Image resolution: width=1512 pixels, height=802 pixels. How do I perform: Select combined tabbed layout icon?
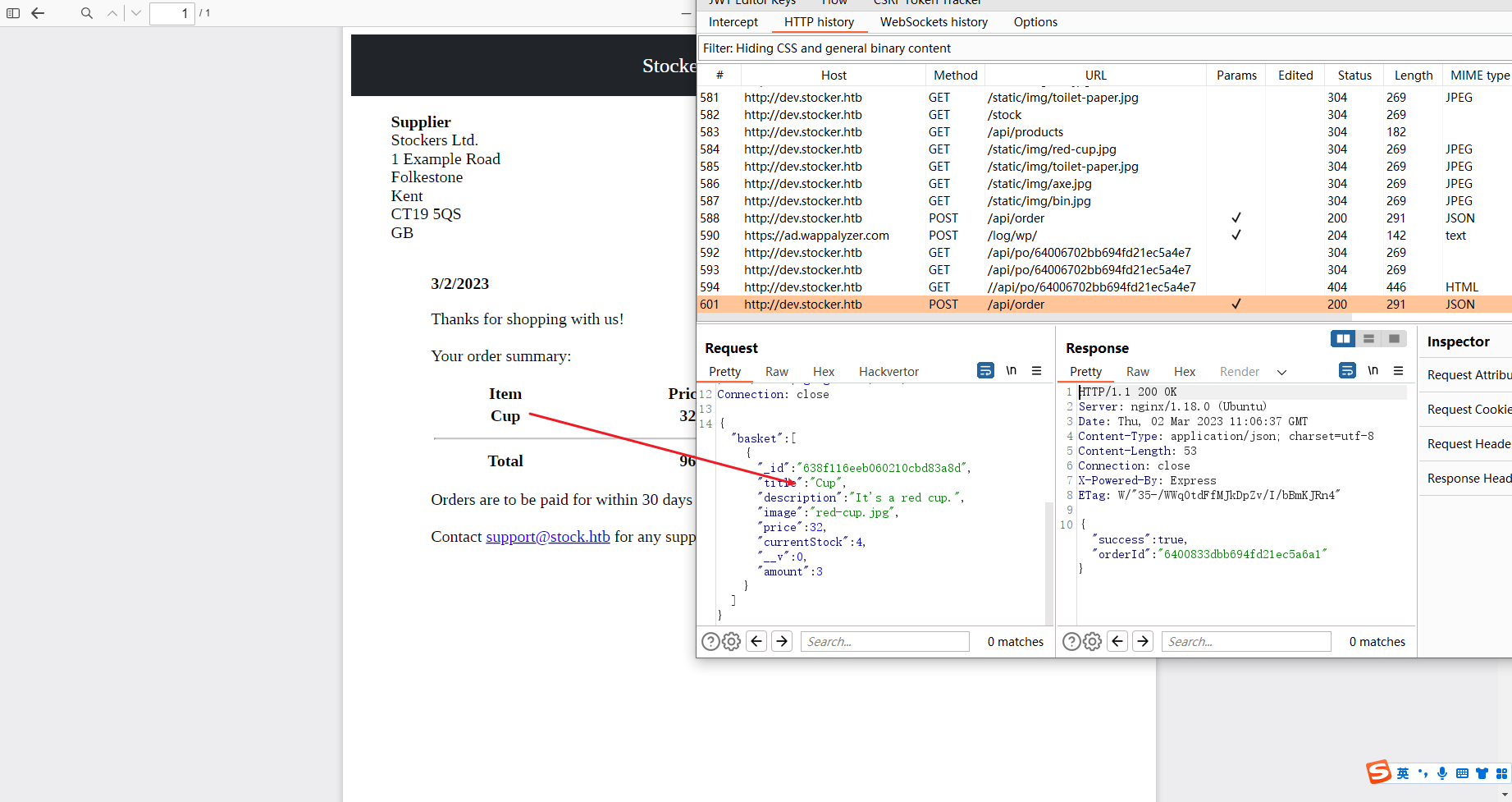1394,339
